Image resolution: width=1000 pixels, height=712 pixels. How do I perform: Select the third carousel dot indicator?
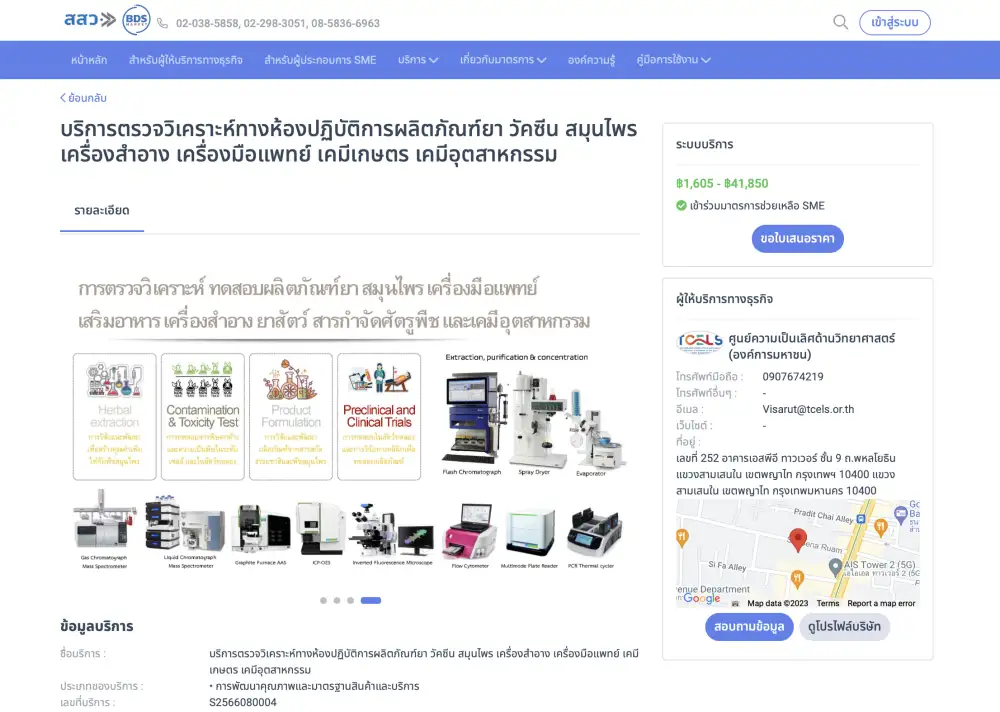pos(350,600)
